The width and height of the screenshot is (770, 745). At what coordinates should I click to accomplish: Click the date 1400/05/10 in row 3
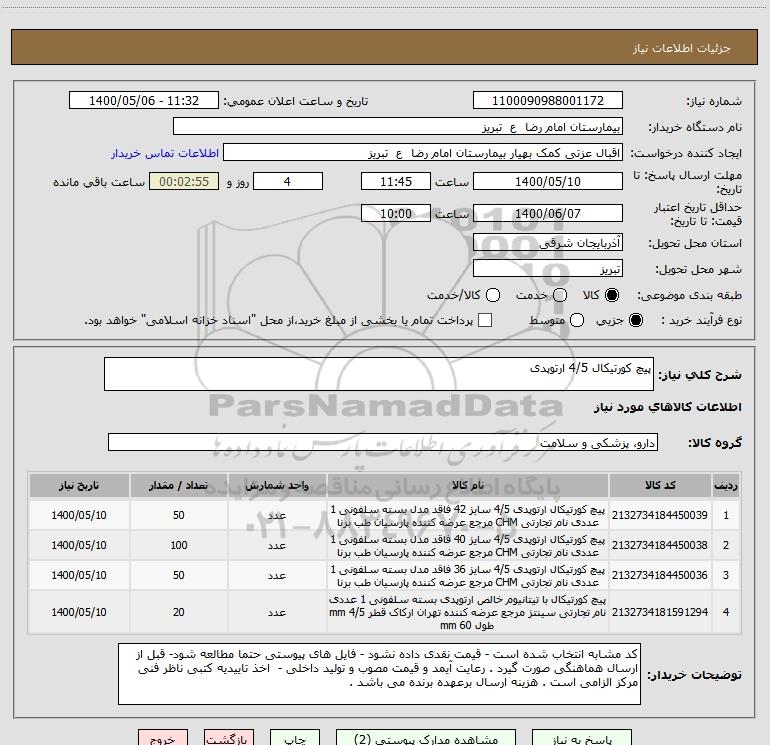(79, 575)
